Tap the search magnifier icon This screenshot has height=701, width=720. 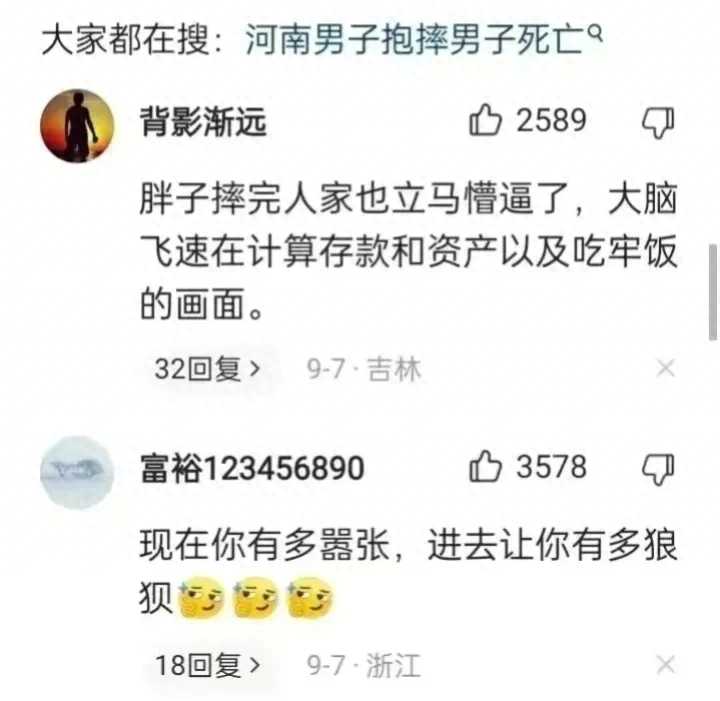click(x=595, y=33)
